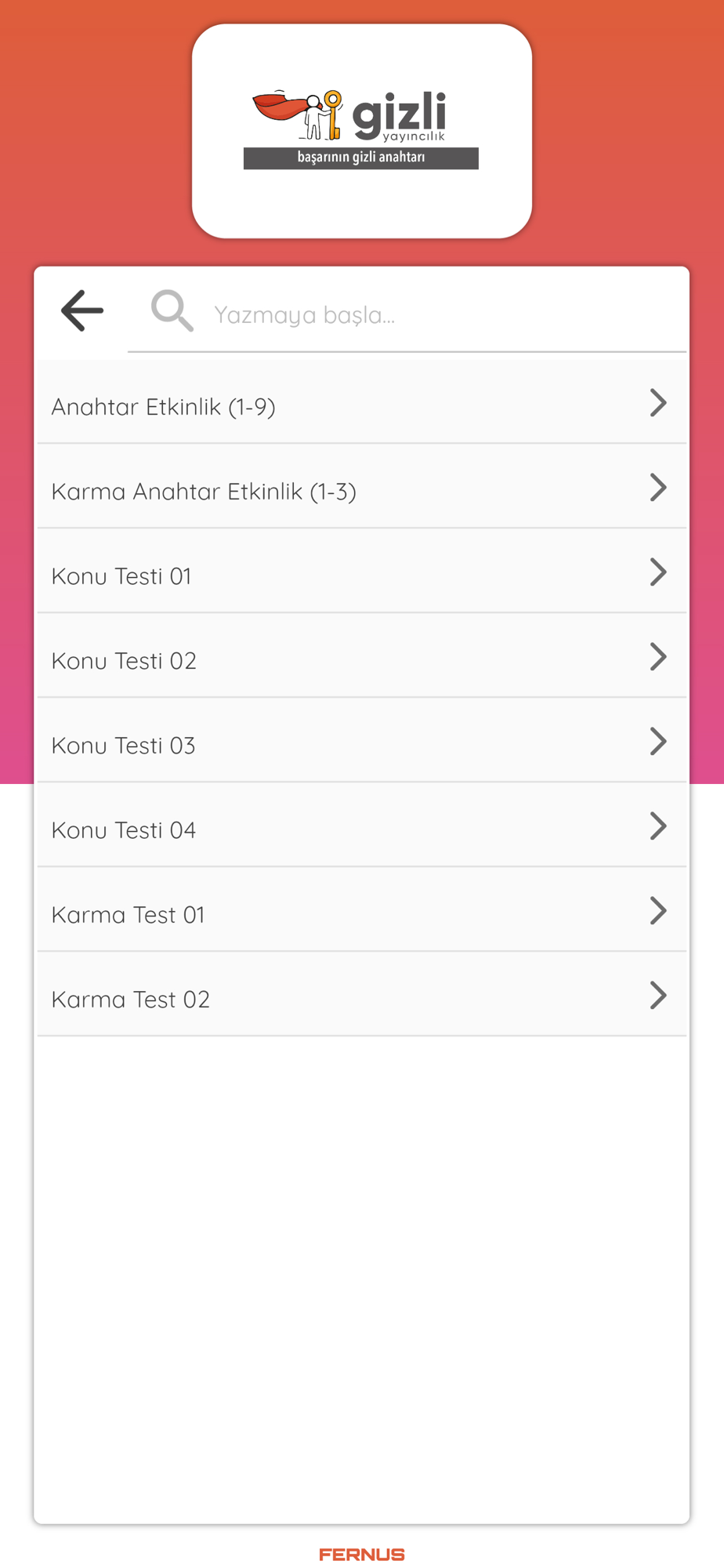Click the Gizli Yayıncılık logo card

(x=362, y=131)
